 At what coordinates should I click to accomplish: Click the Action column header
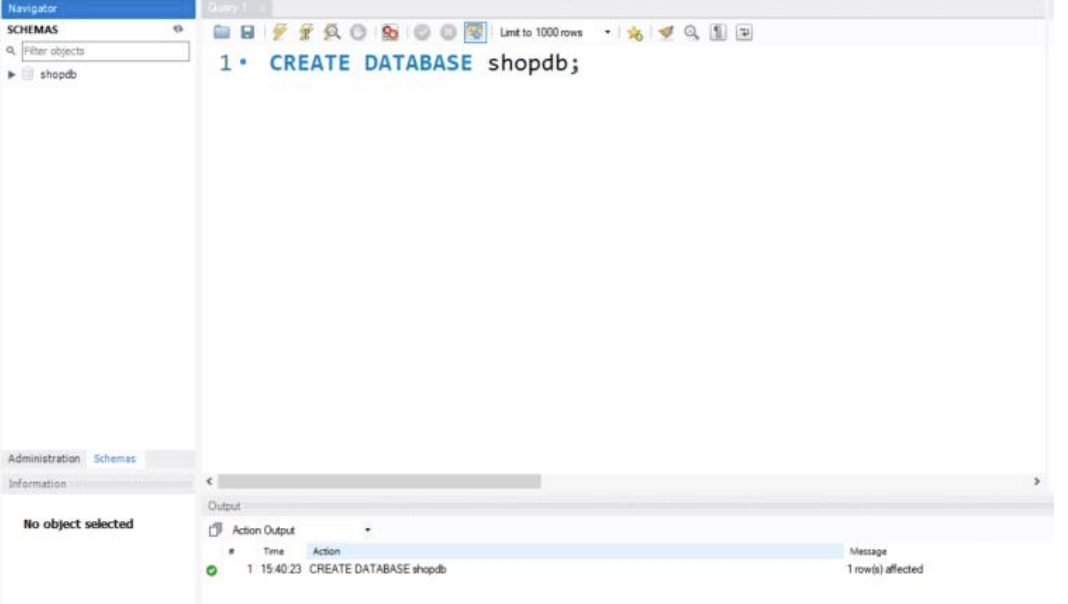(575, 551)
